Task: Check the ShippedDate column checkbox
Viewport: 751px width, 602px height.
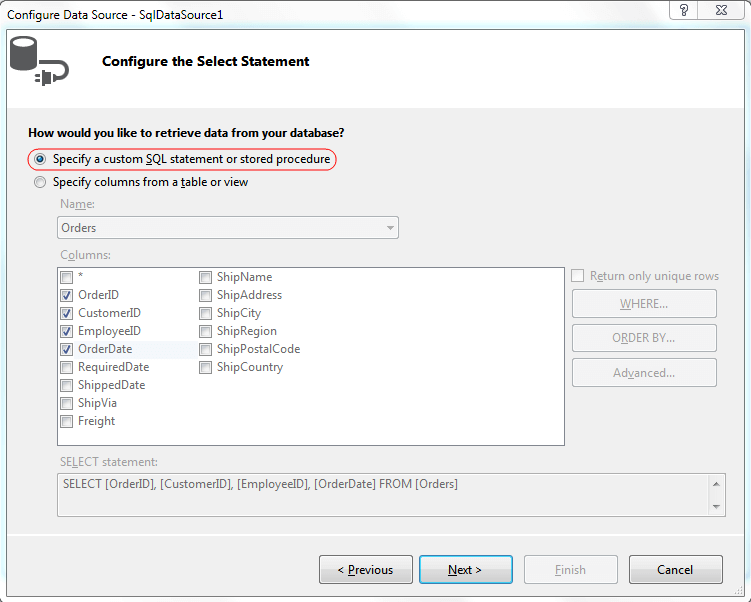Action: tap(67, 385)
